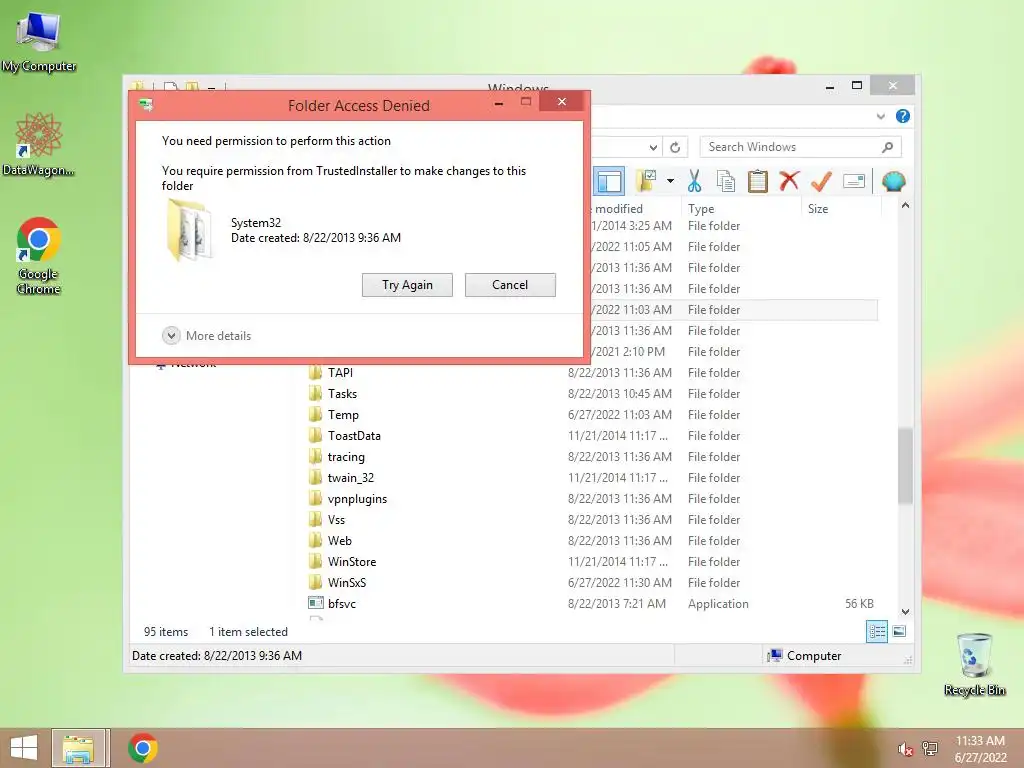The image size is (1024, 768).
Task: Click the System32 folder thumbnail in dialog
Action: coord(188,230)
